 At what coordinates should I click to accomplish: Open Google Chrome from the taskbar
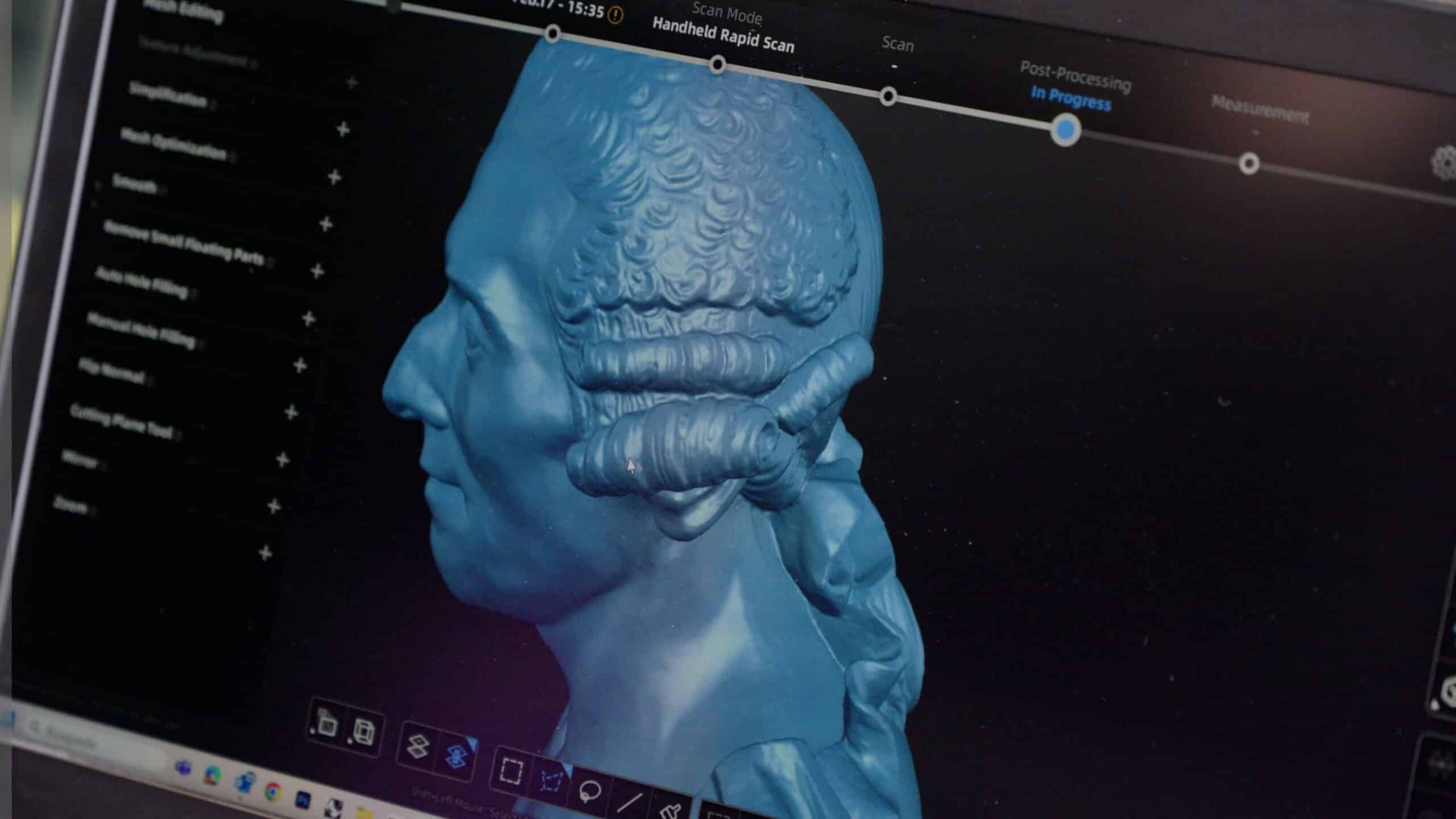coord(273,791)
